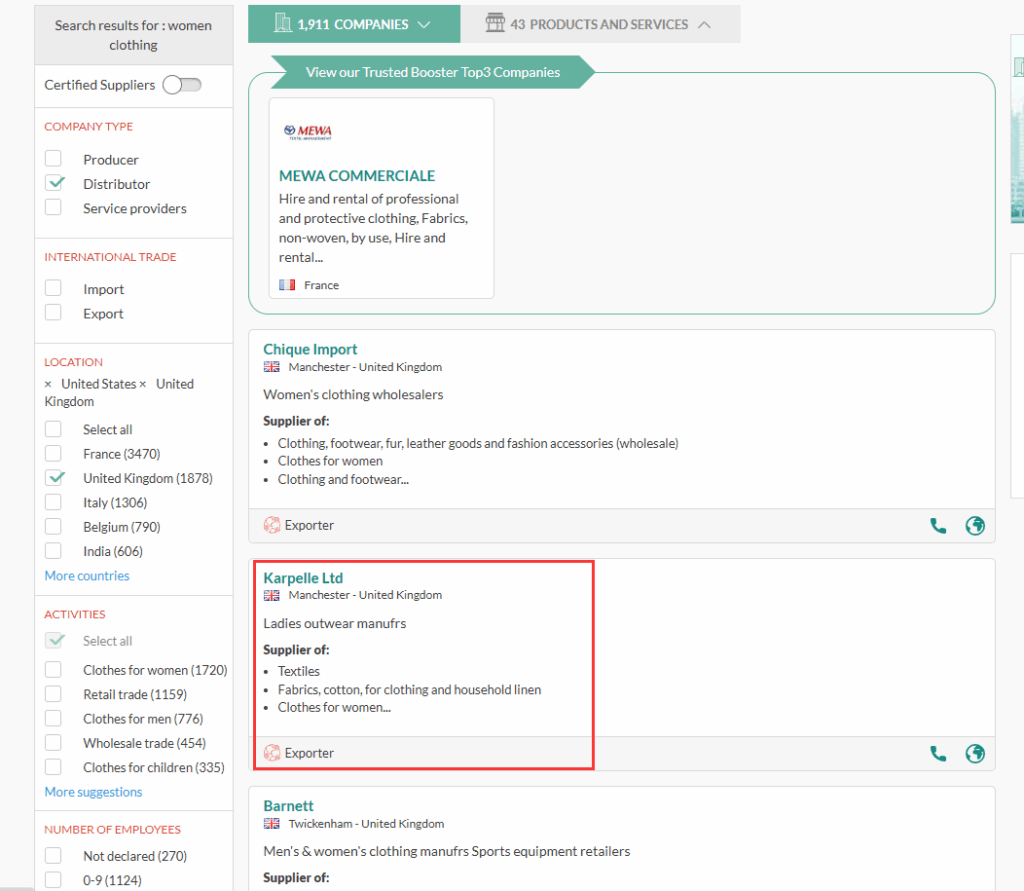Check the Producer company type
Image resolution: width=1024 pixels, height=891 pixels.
click(x=53, y=159)
